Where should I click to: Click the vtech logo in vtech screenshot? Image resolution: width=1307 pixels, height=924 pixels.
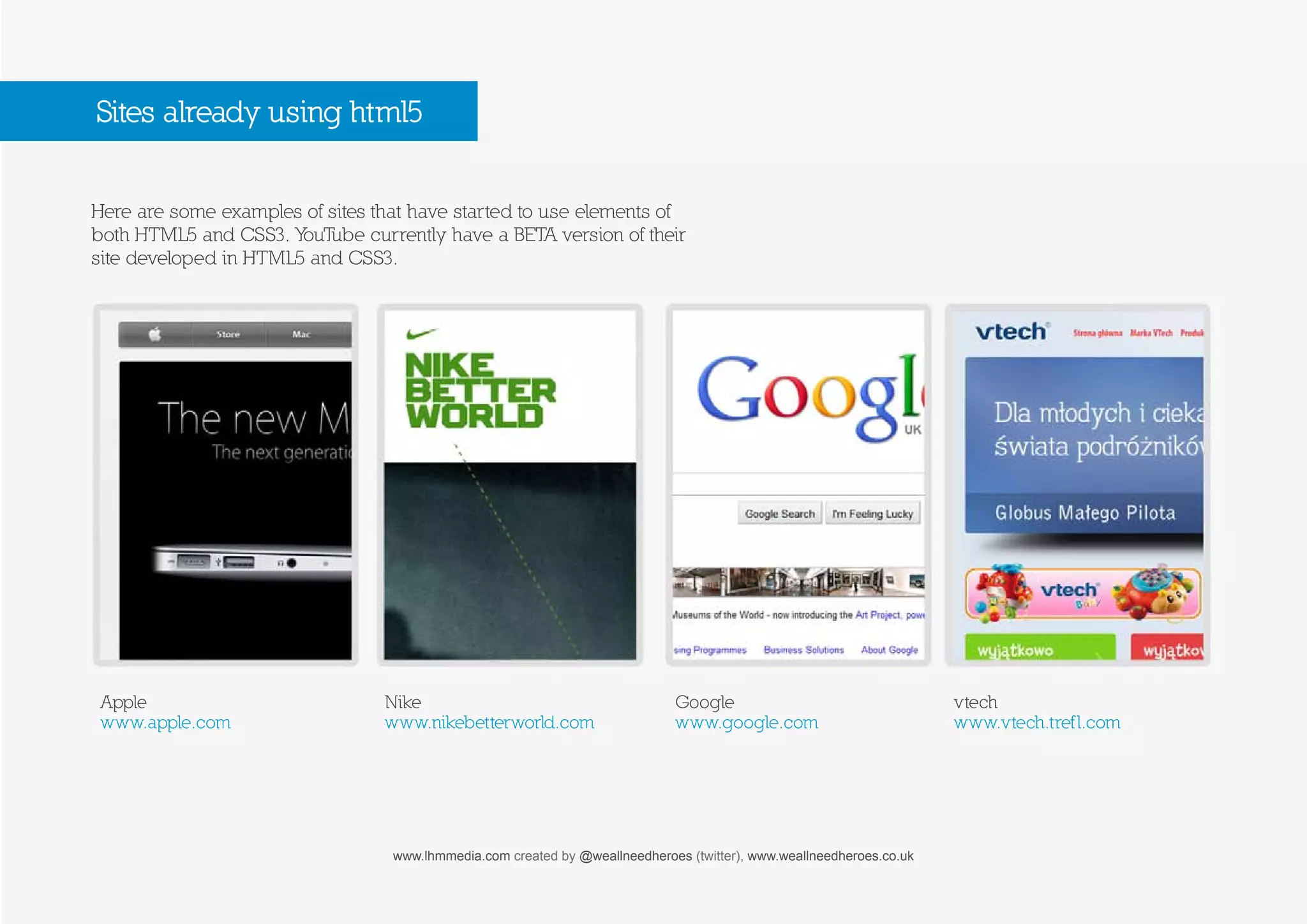click(1012, 332)
